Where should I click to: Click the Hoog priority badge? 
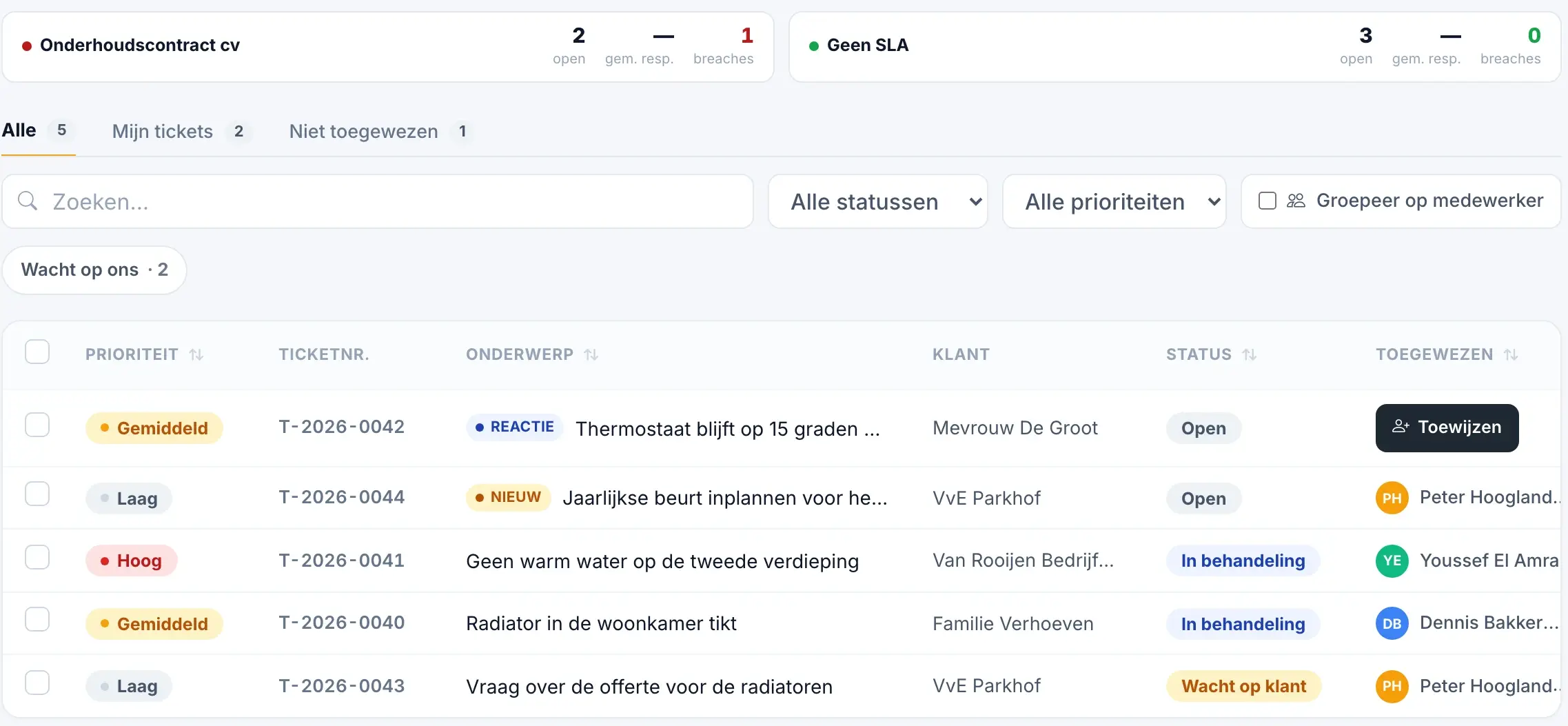coord(132,561)
